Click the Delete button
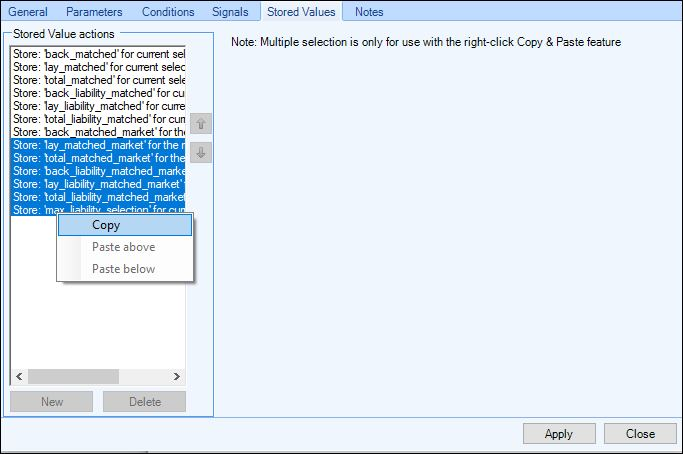The height and width of the screenshot is (454, 683). pos(145,401)
